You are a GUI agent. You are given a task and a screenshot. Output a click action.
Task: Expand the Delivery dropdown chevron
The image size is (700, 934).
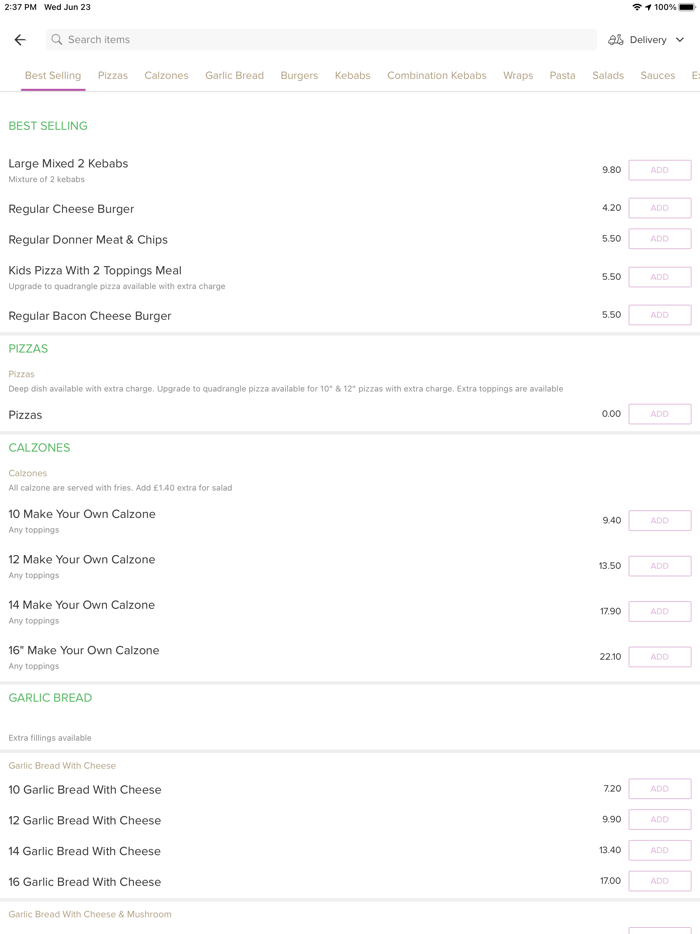click(680, 40)
